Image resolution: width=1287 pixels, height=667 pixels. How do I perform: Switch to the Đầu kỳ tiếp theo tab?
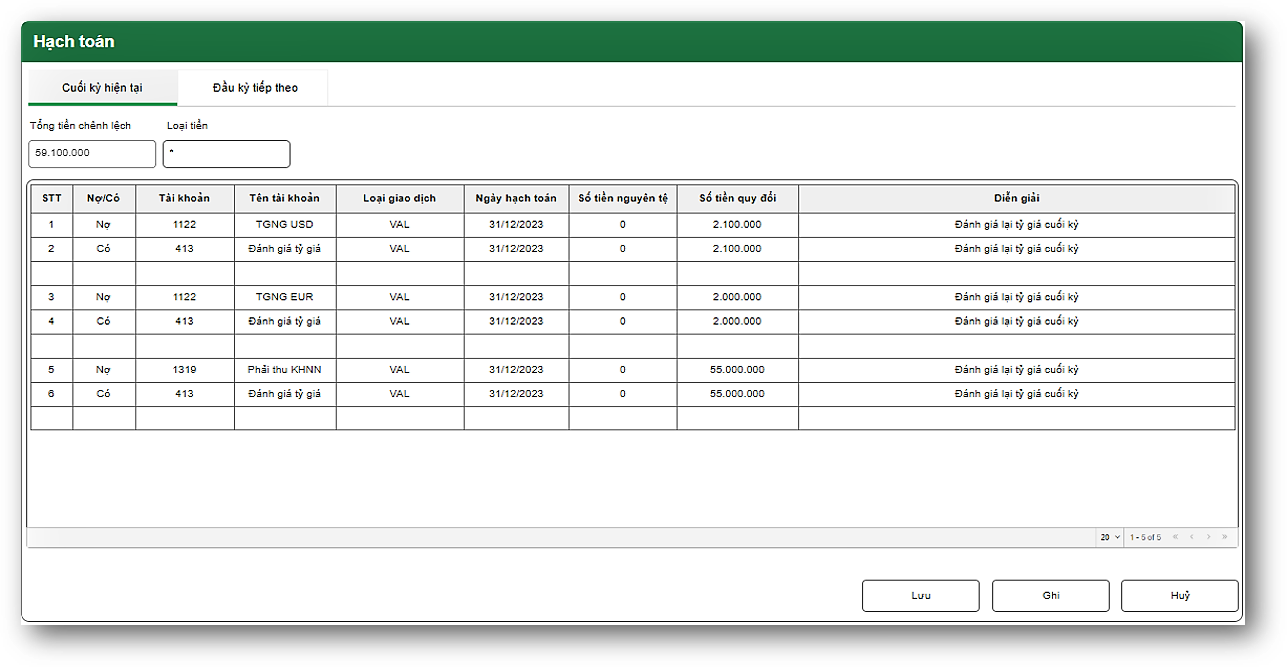255,88
